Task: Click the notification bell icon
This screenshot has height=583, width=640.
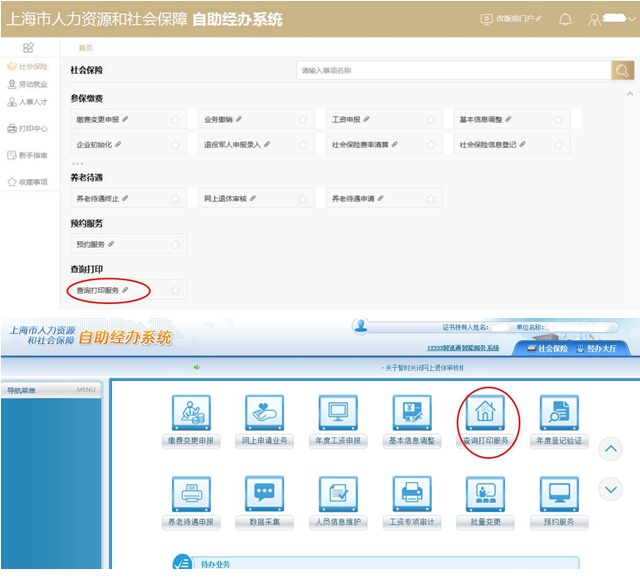Action: [x=565, y=19]
